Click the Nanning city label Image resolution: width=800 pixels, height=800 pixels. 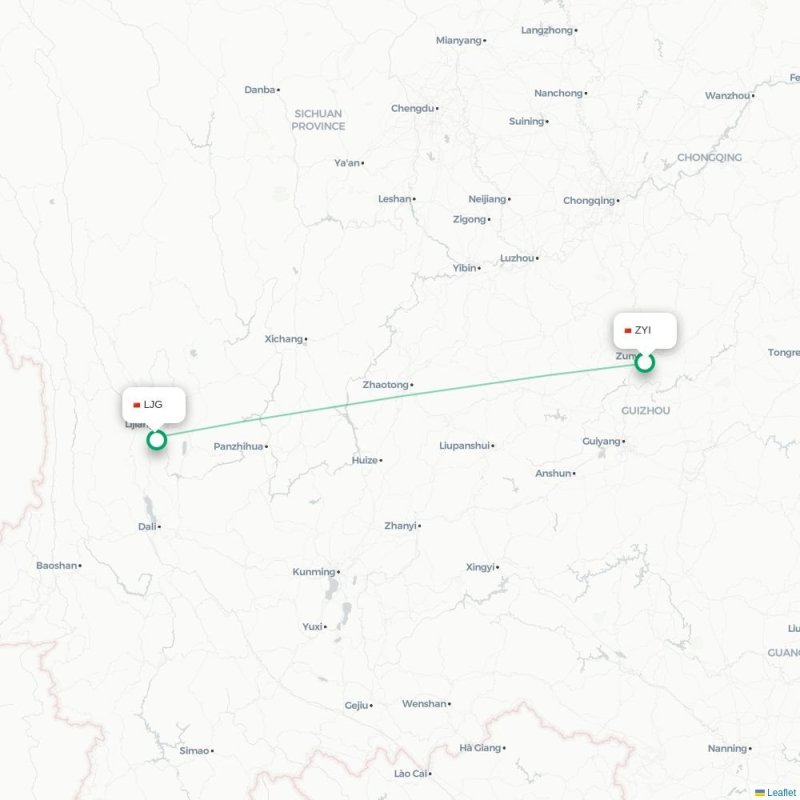click(x=727, y=748)
